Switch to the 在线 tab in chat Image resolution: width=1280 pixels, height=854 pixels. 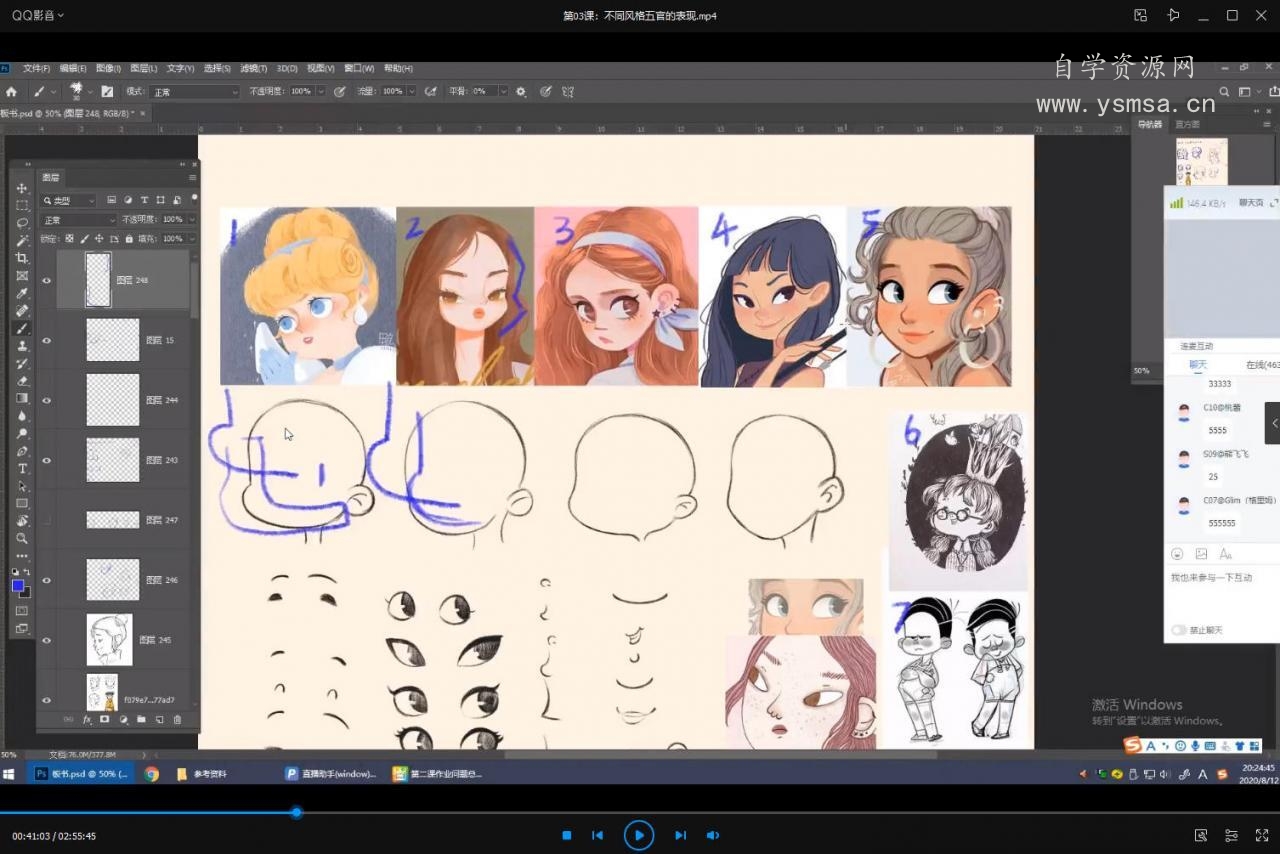(x=1262, y=365)
